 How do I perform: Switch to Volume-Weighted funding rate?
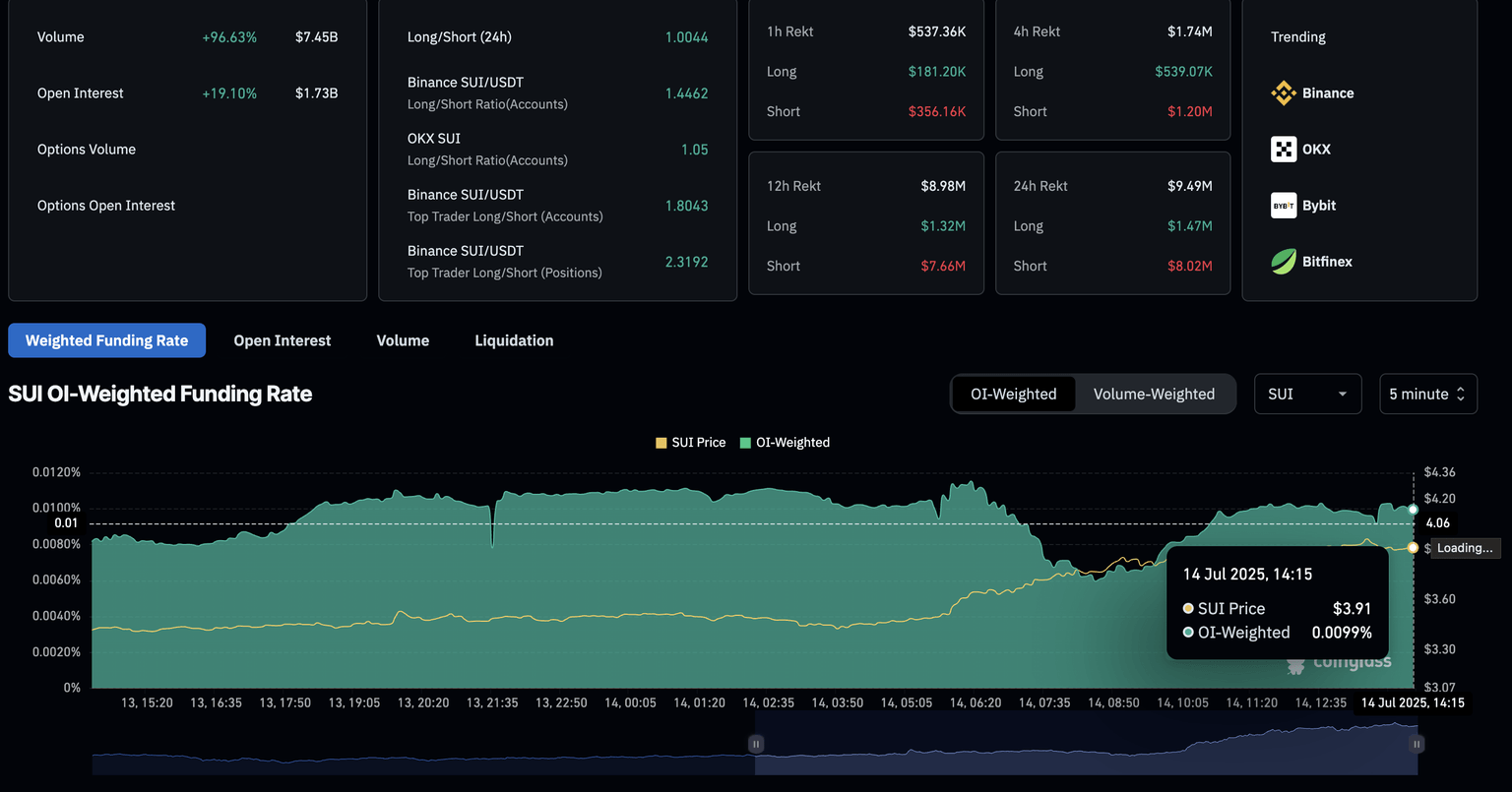tap(1154, 395)
